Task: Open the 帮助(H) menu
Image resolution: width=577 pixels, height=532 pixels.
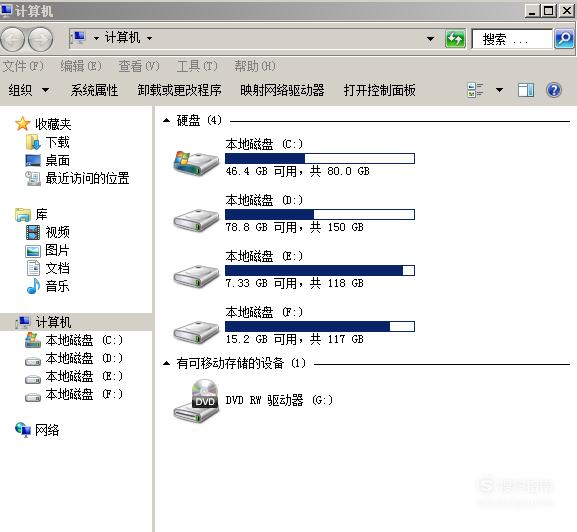Action: pos(255,66)
